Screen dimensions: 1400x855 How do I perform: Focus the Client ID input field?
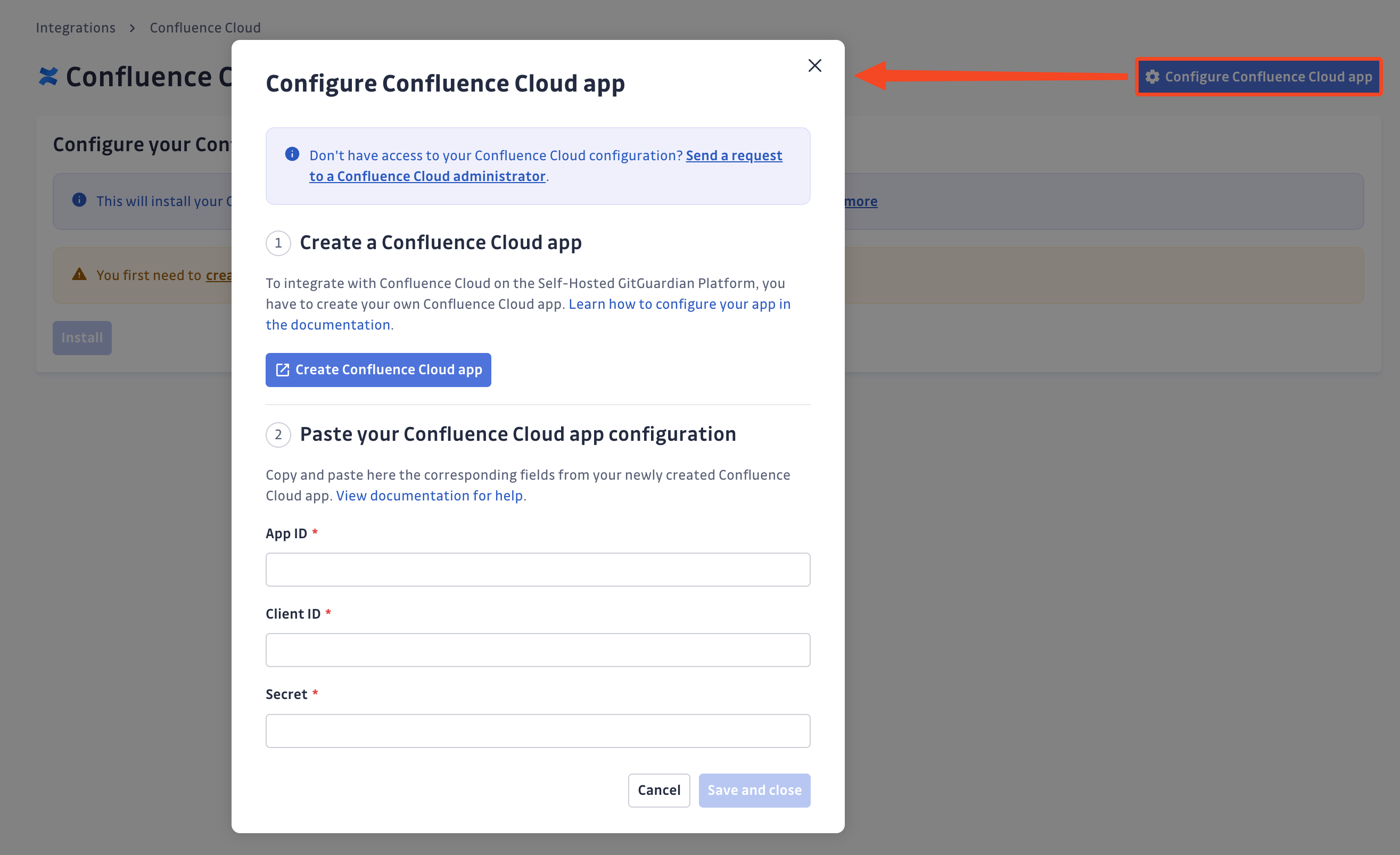tap(538, 650)
